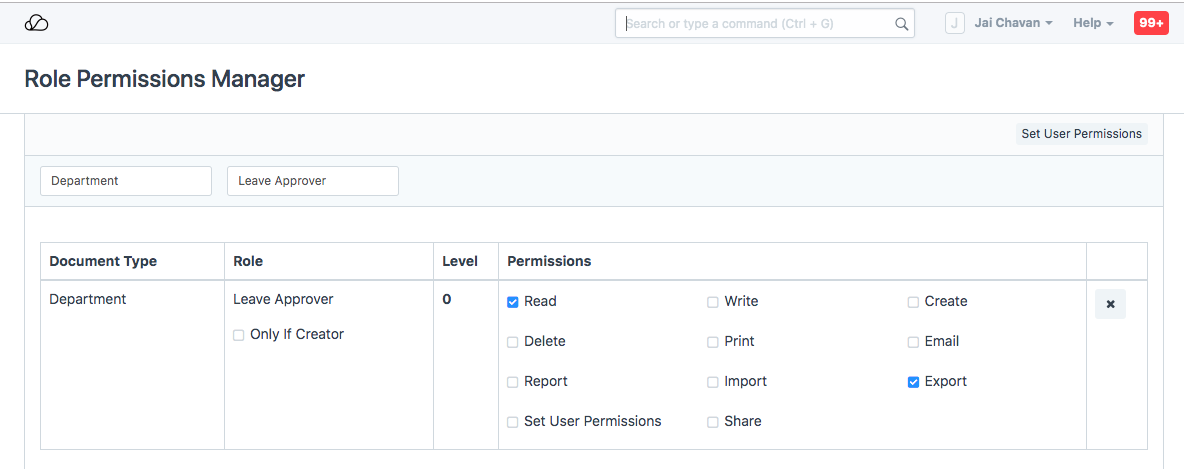Focus the search or command bar
The width and height of the screenshot is (1184, 469).
pos(755,24)
